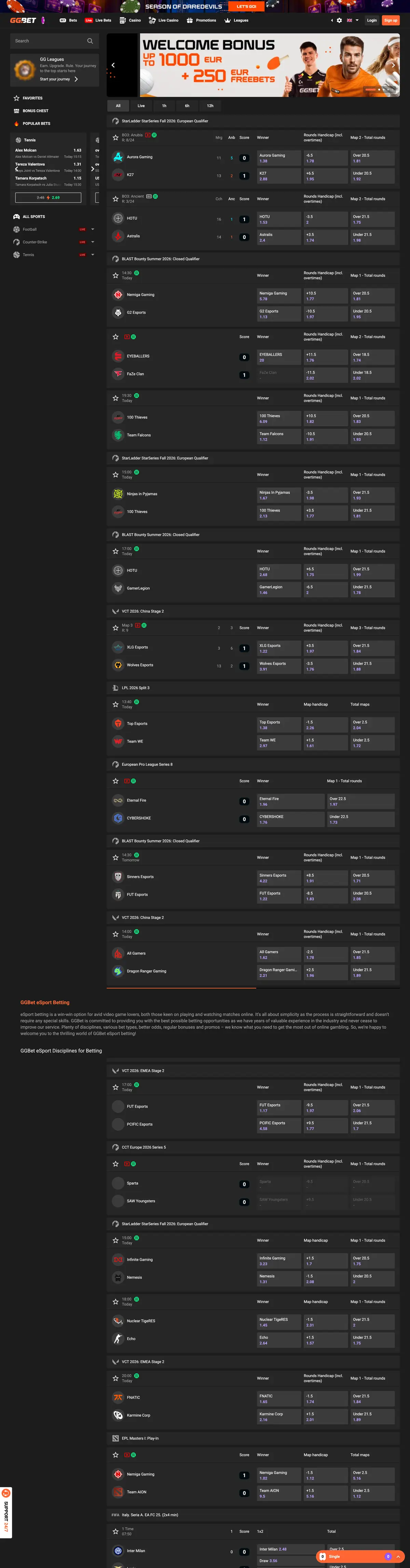Open the Live Bets menu item
Screen dimensions: 410x1568
[x=98, y=20]
